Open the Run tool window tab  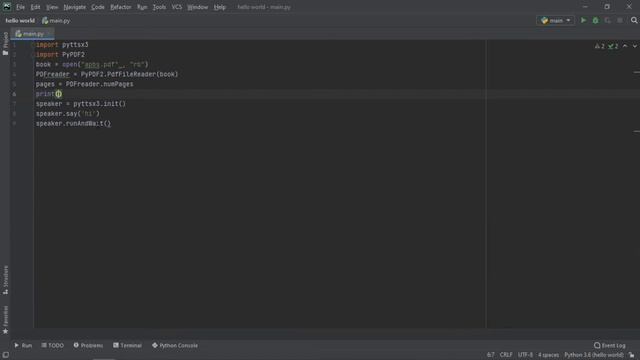click(23, 345)
